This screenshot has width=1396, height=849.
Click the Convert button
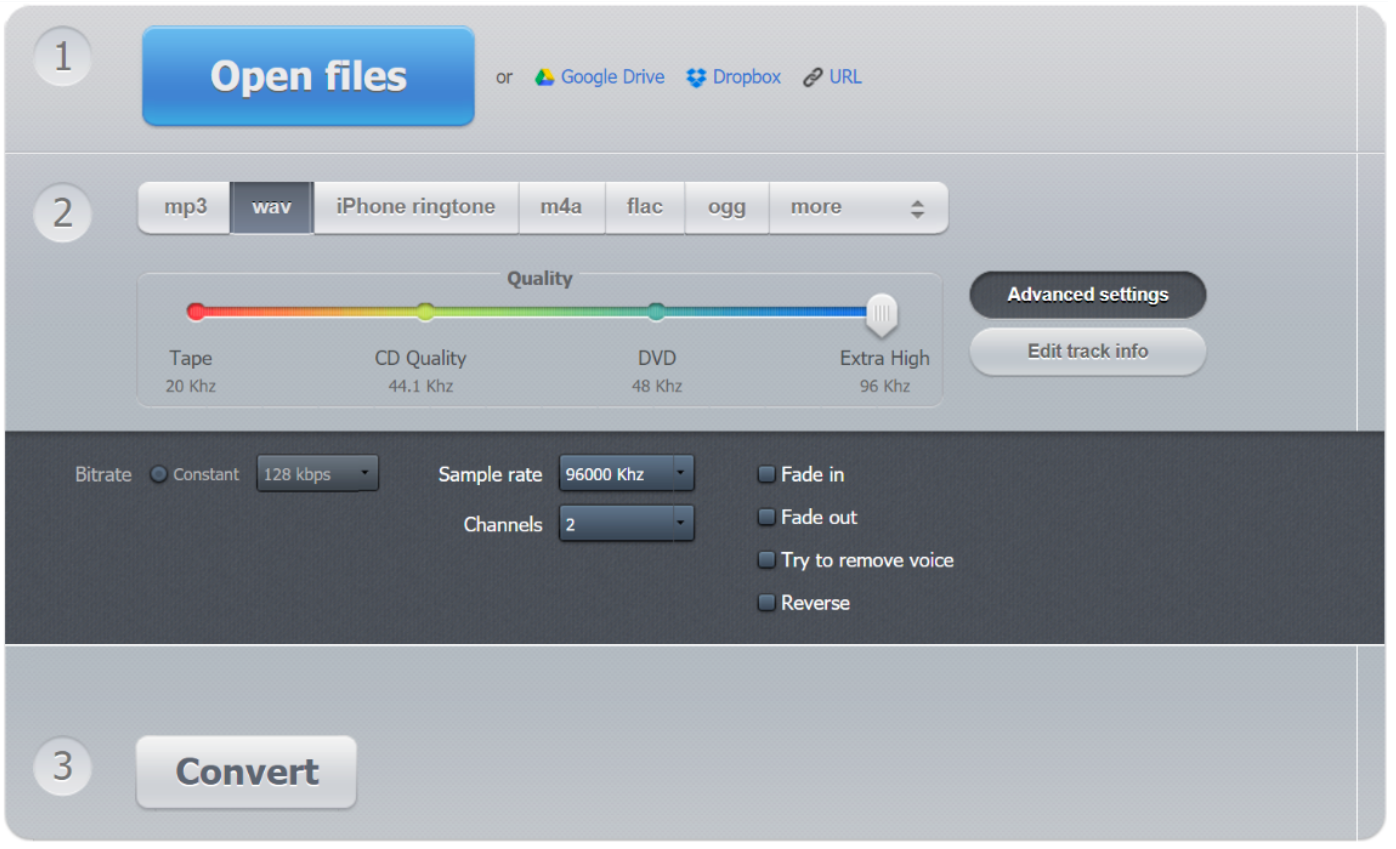pos(247,772)
